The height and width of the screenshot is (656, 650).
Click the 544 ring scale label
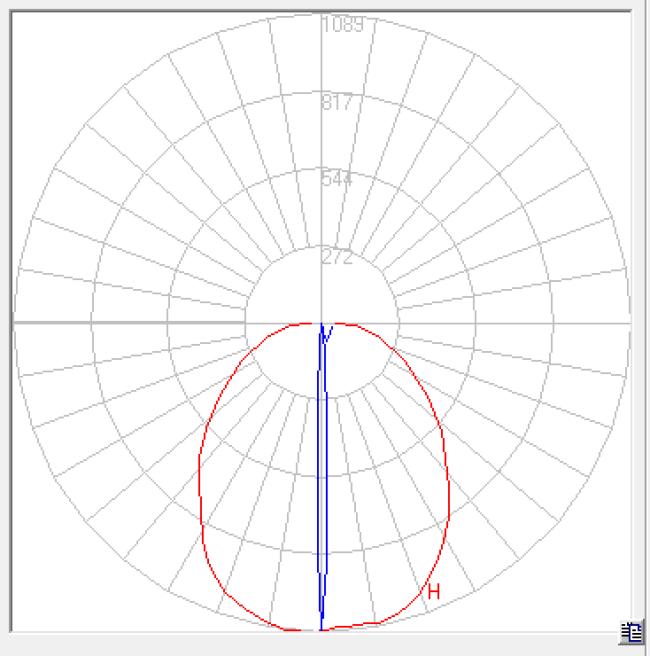tap(337, 180)
